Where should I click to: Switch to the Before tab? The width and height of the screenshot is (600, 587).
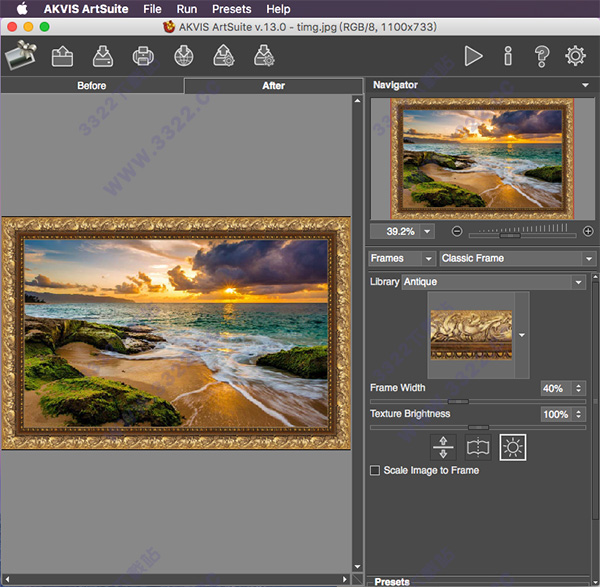coord(92,85)
